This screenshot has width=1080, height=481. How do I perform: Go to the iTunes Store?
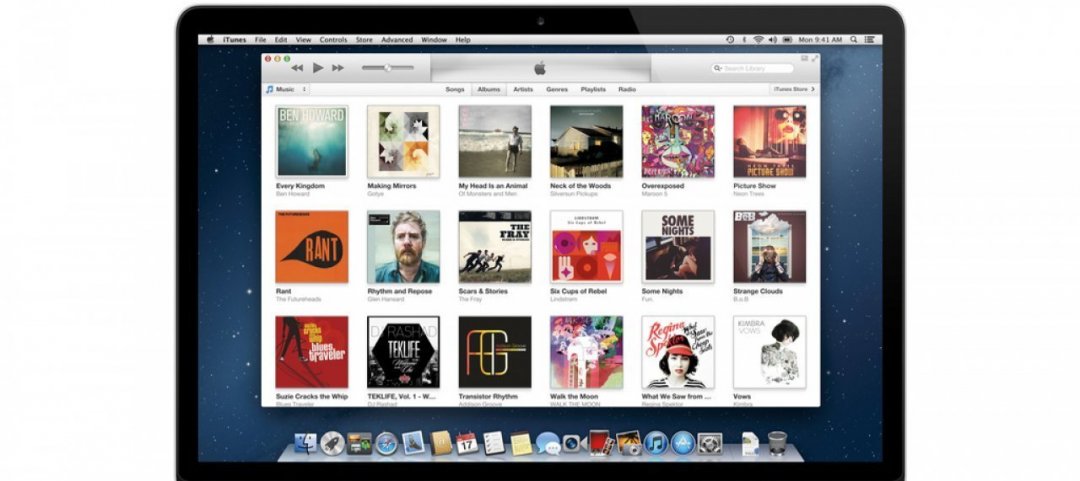pos(793,90)
